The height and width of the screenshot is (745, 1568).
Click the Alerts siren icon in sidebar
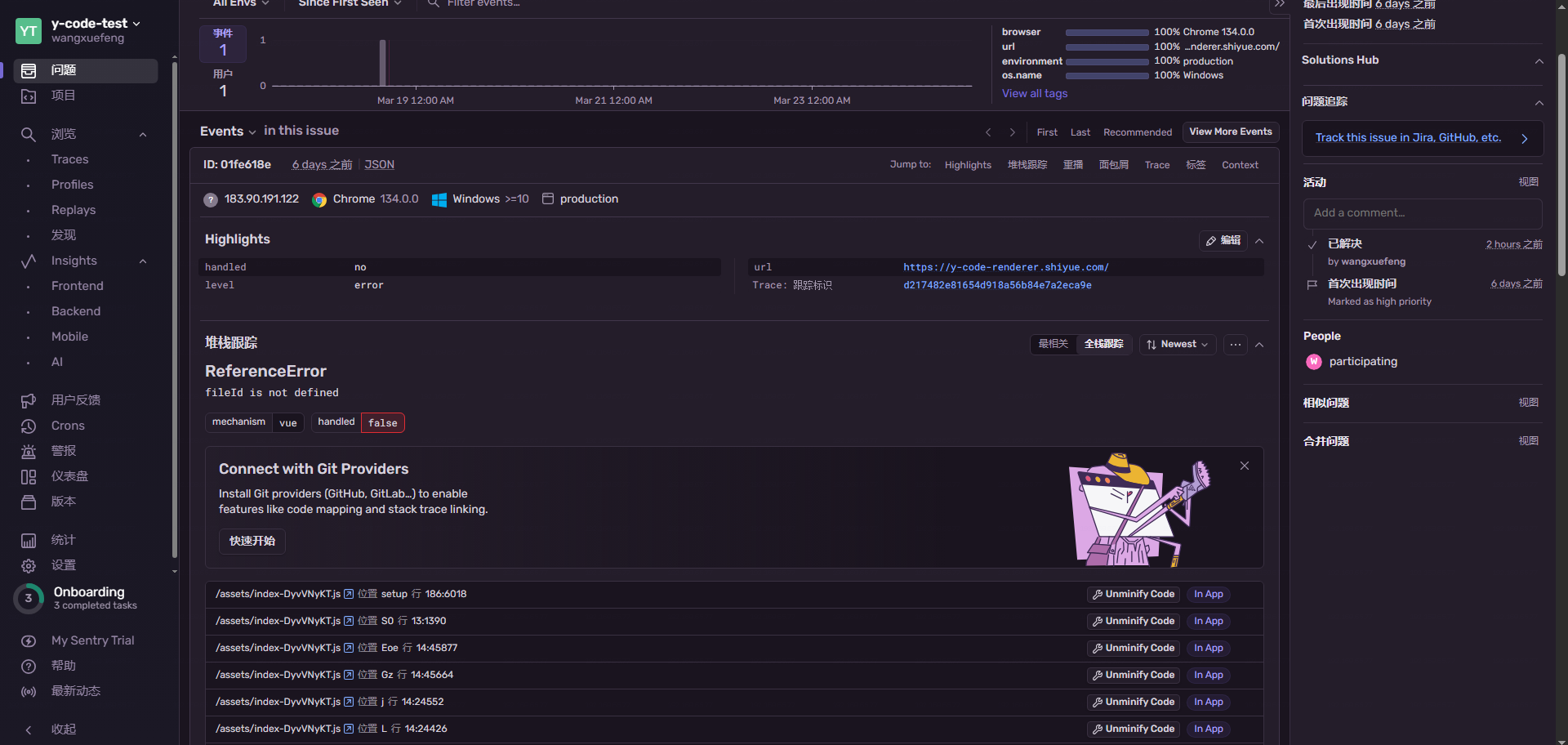click(29, 451)
